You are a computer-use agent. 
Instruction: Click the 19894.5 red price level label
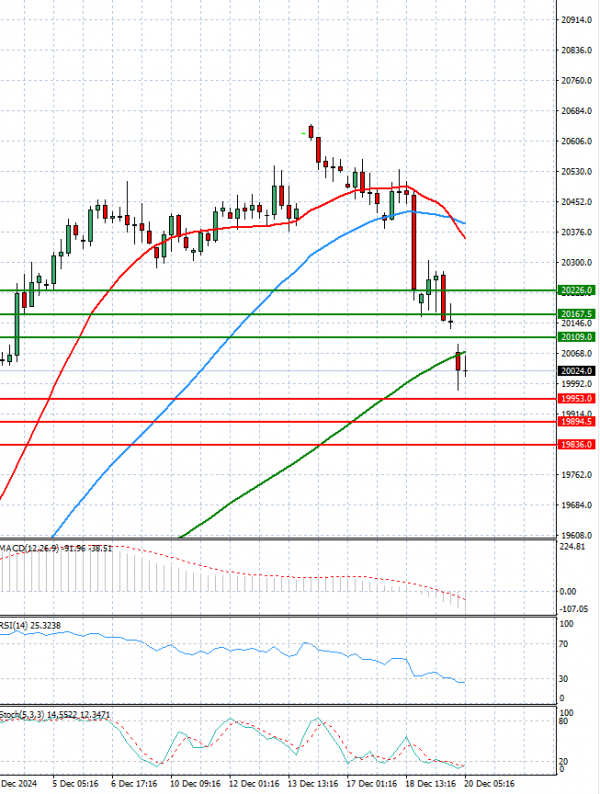tap(576, 421)
